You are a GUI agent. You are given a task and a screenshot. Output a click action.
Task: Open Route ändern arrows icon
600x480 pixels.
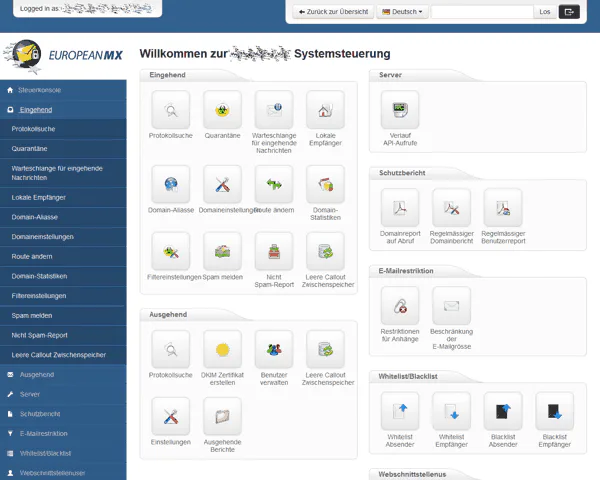coord(274,184)
